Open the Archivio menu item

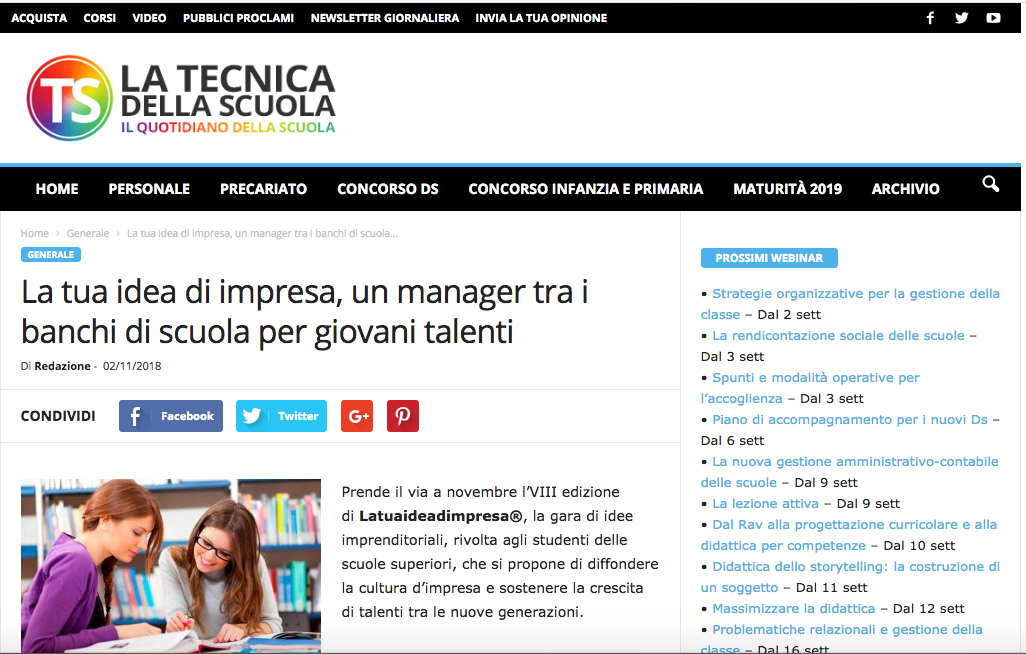905,189
